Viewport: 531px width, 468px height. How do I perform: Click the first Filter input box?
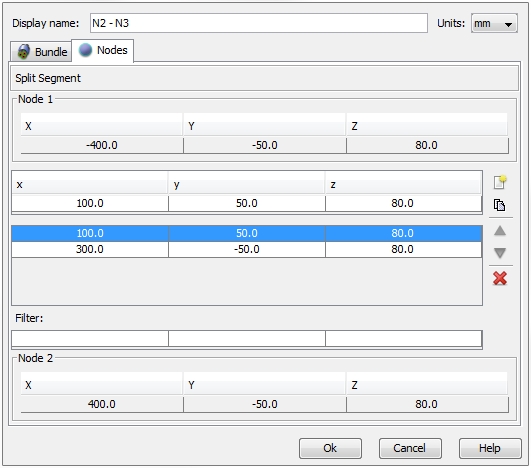(90, 339)
